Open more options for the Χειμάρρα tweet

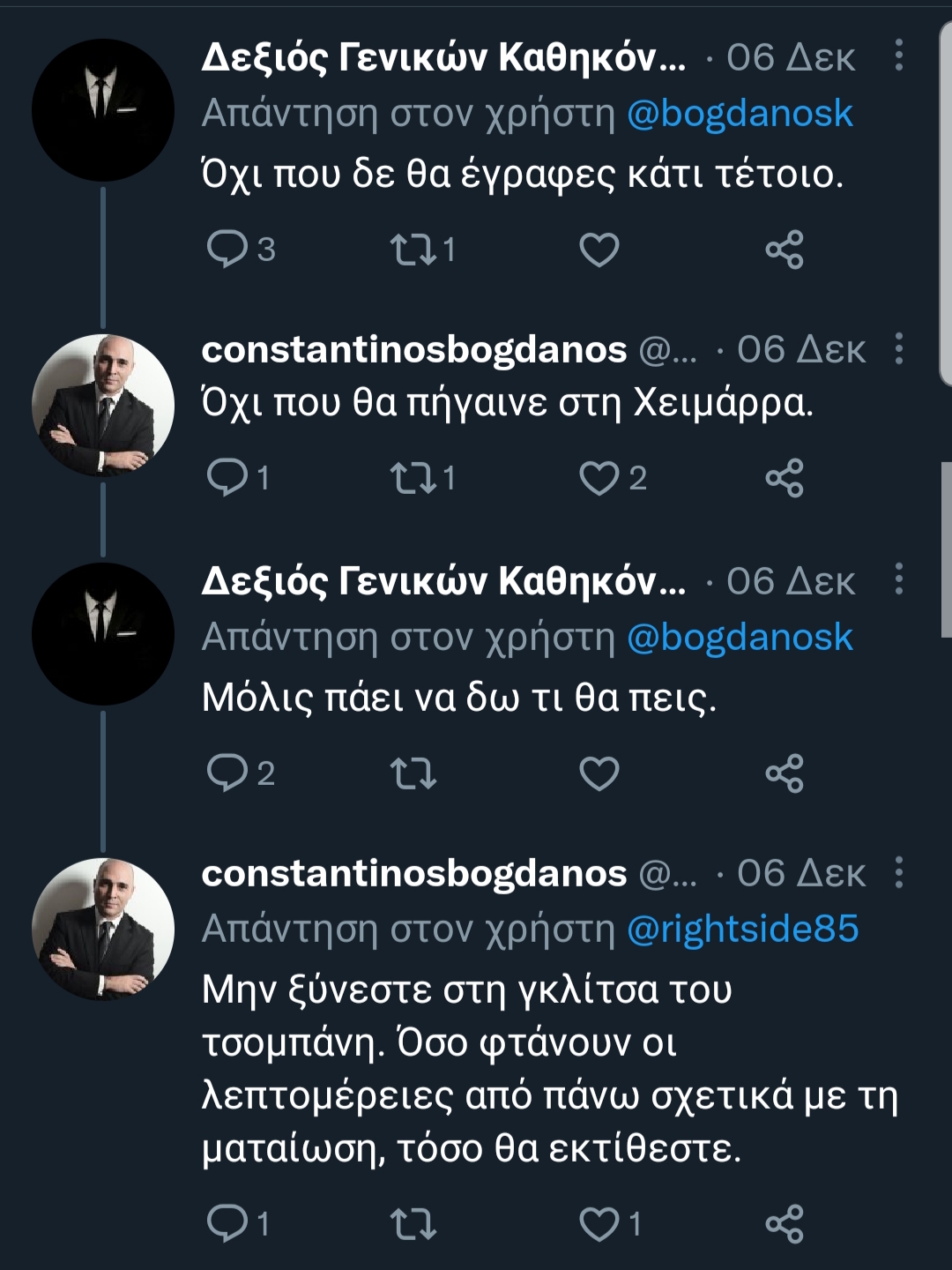click(898, 348)
